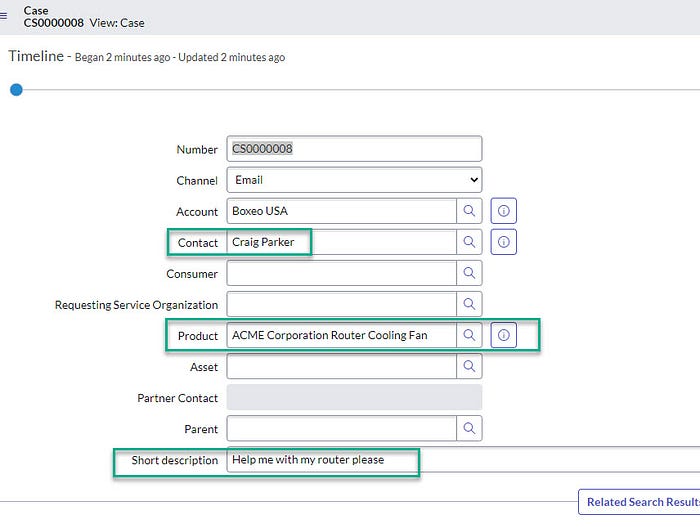Click the Account field containing Boxeo USA
The width and height of the screenshot is (700, 527).
click(x=340, y=211)
